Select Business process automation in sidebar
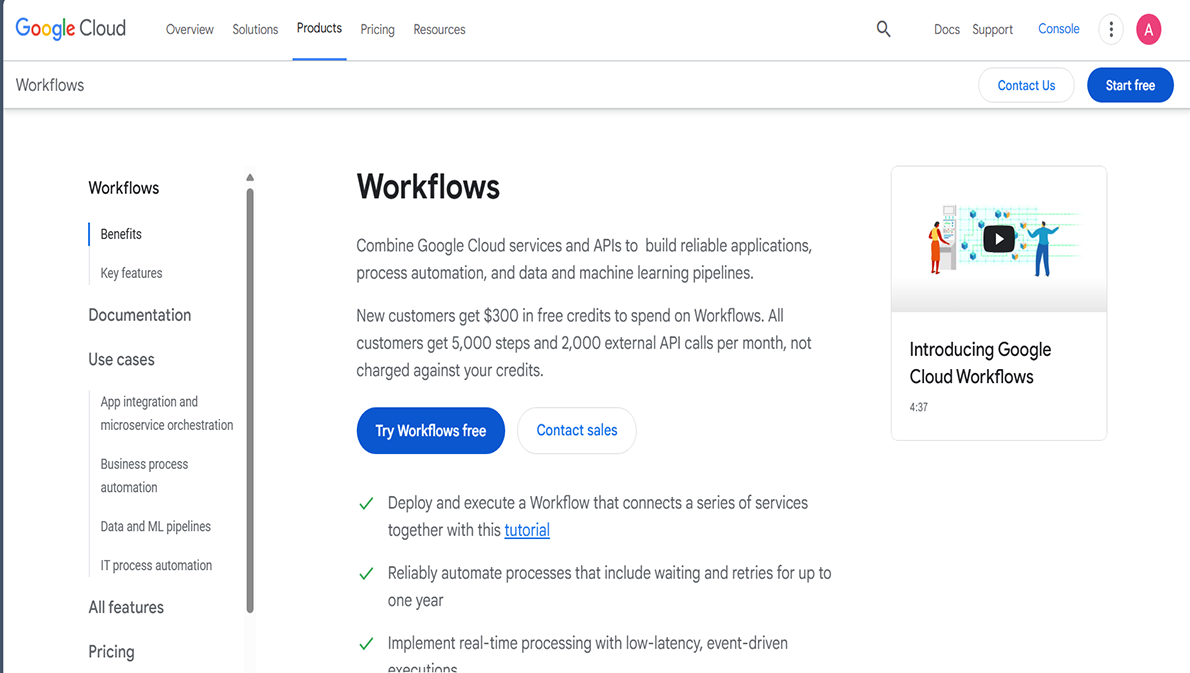Image resolution: width=1190 pixels, height=673 pixels. tap(144, 476)
